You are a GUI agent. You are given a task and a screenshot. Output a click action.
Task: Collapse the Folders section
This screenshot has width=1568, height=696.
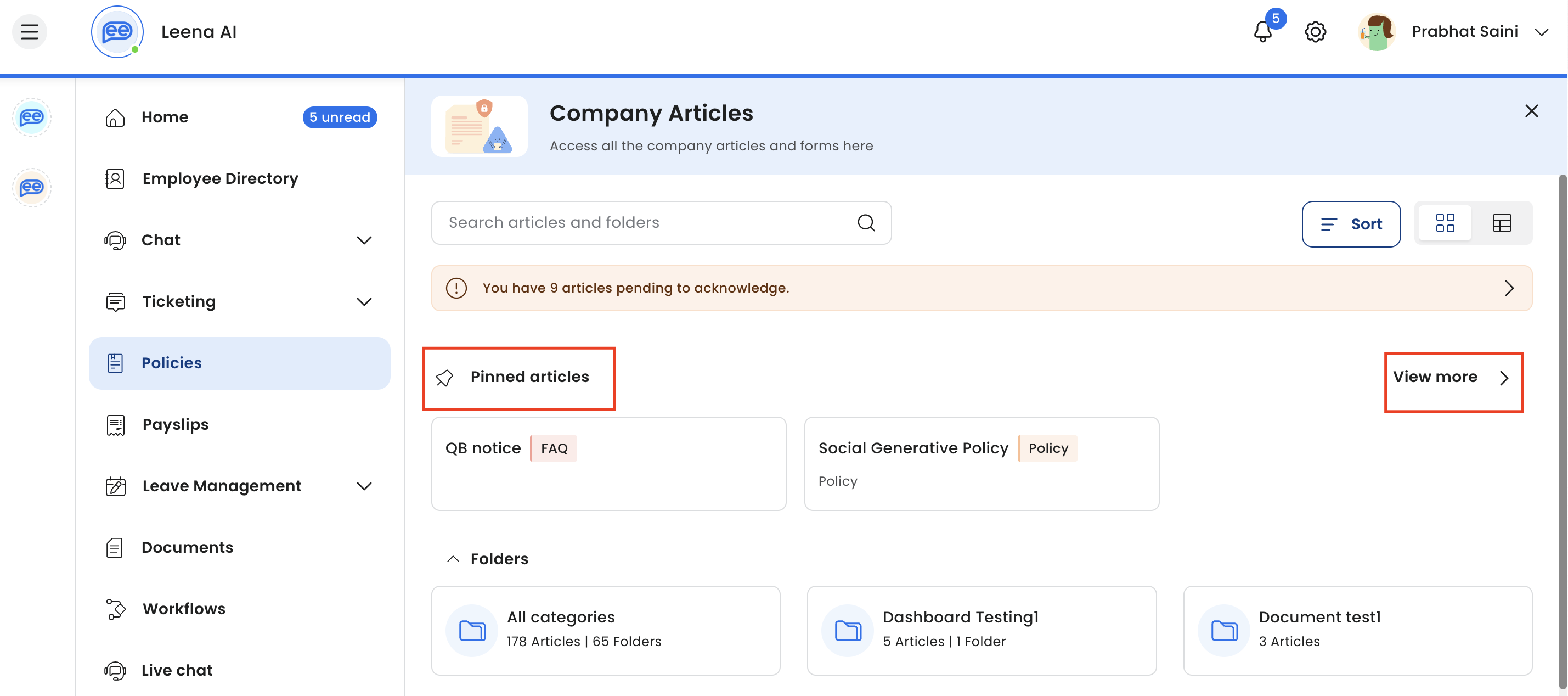coord(453,559)
